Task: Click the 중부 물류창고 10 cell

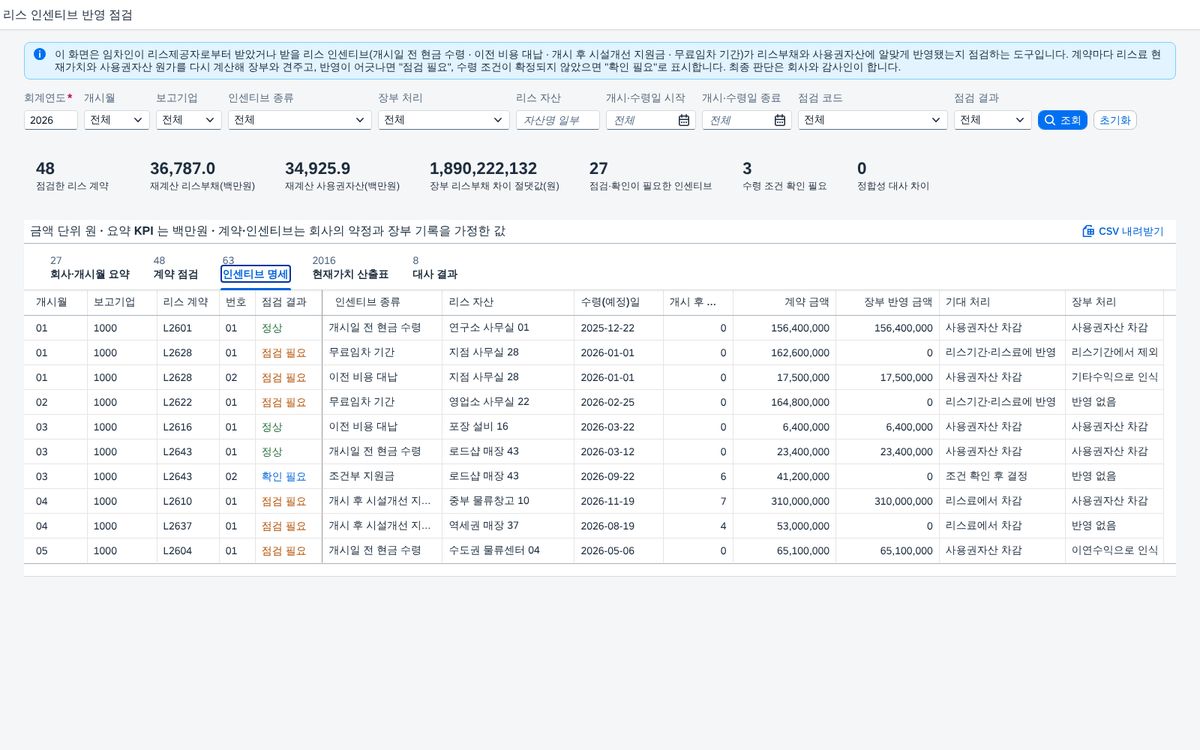Action: coord(508,501)
